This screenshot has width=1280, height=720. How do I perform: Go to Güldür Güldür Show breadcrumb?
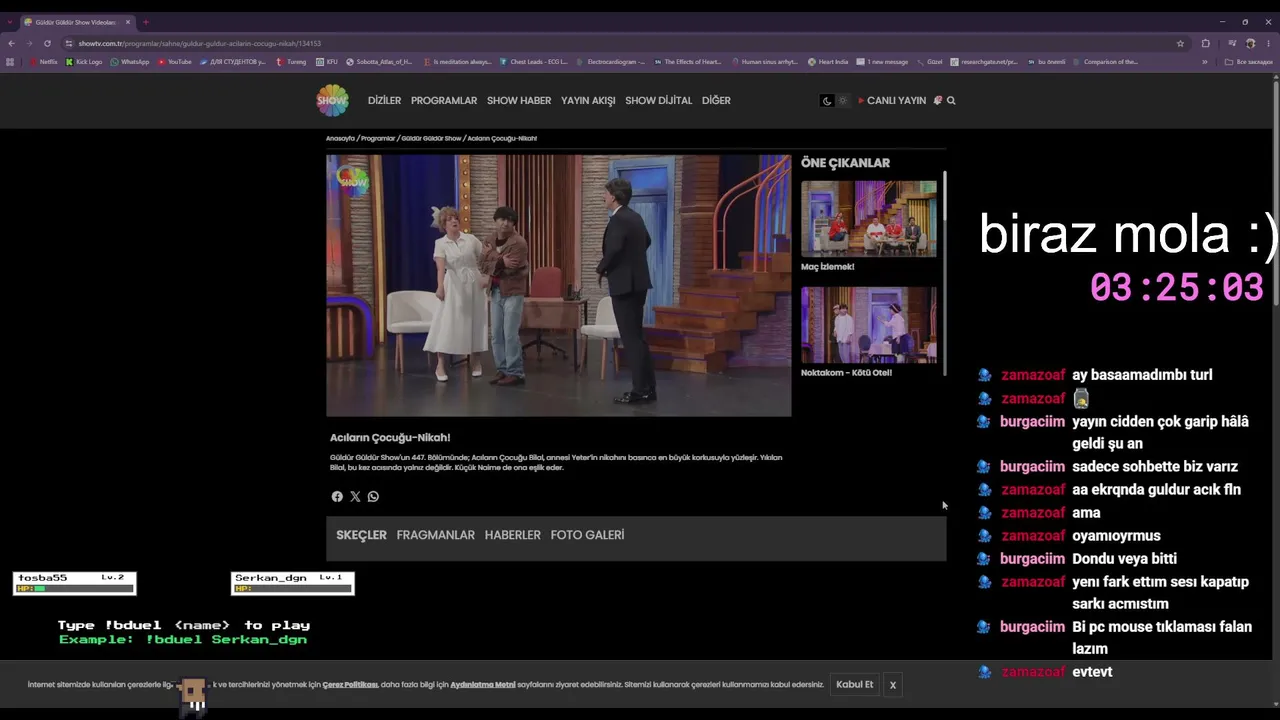(x=431, y=139)
